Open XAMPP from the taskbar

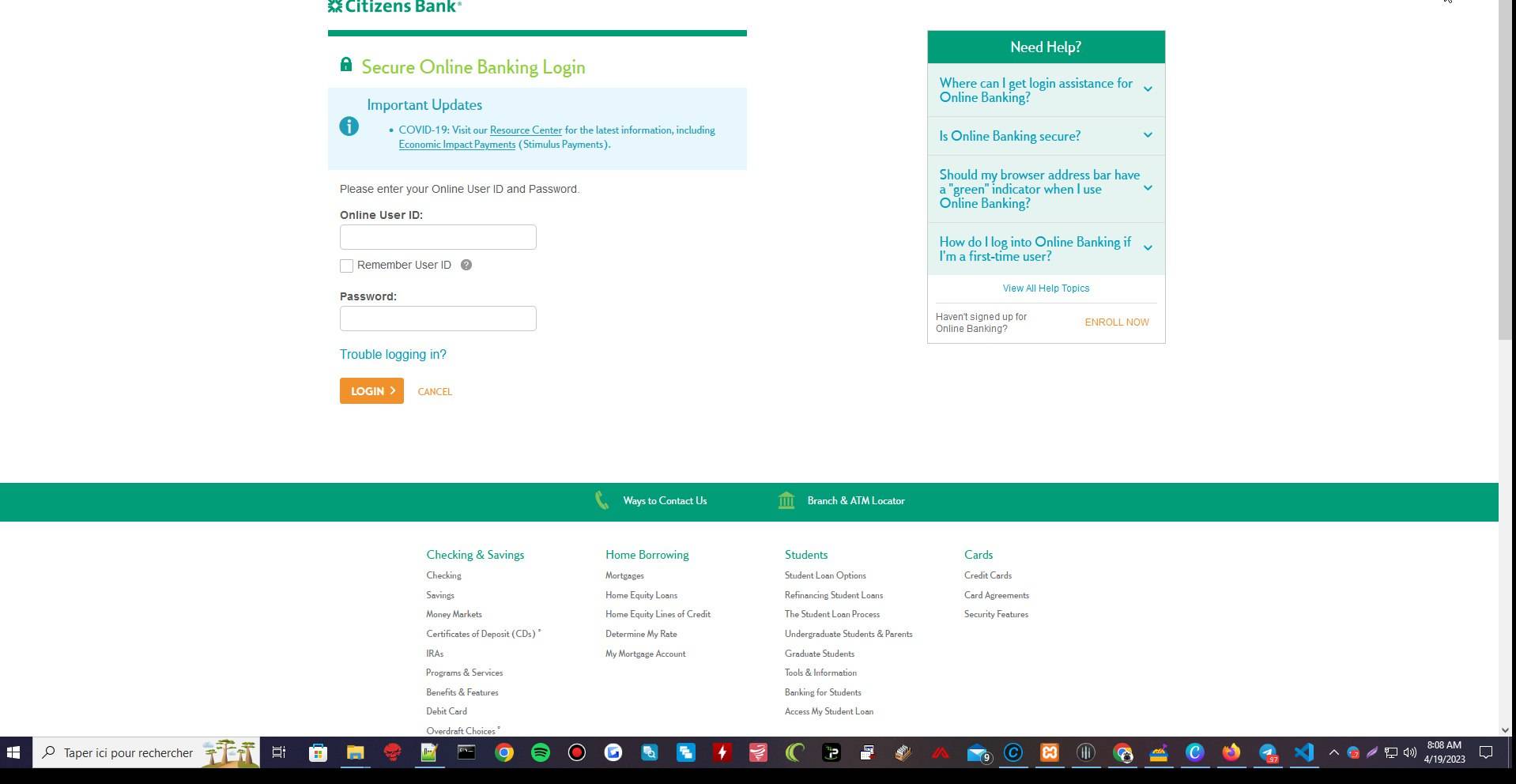tap(1050, 753)
